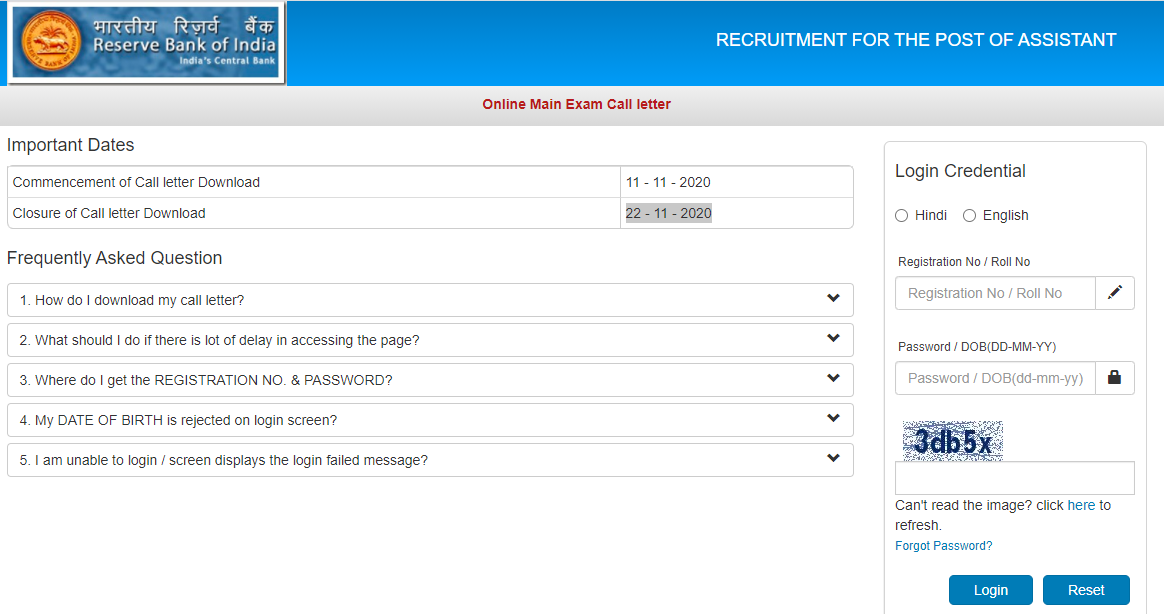The width and height of the screenshot is (1164, 614).
Task: Click the date 11 - 11 - 2020
Action: click(x=668, y=182)
